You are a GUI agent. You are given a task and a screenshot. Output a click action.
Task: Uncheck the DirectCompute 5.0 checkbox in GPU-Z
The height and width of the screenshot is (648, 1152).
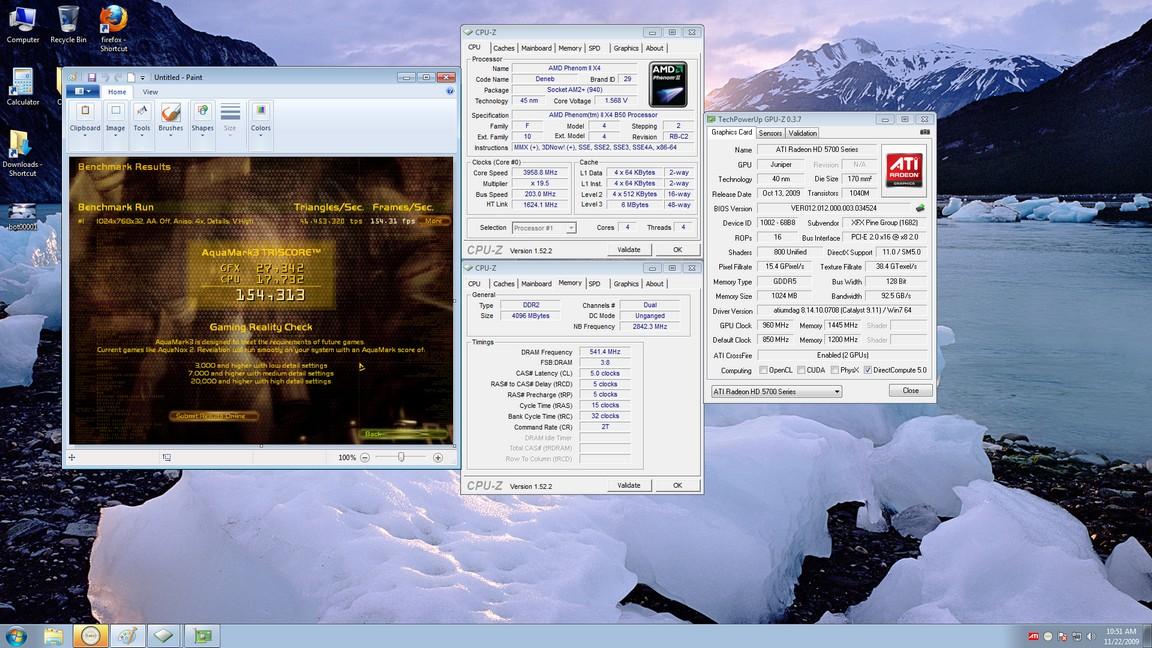tap(868, 370)
